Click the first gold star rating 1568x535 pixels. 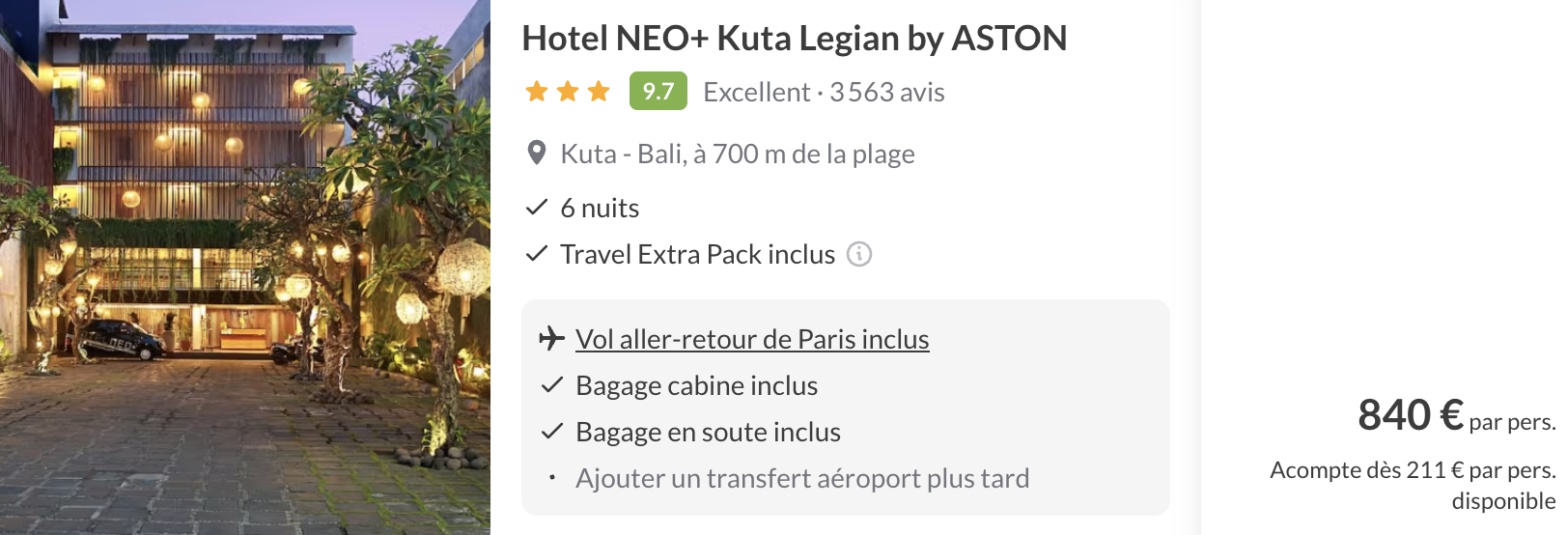pyautogui.click(x=537, y=92)
